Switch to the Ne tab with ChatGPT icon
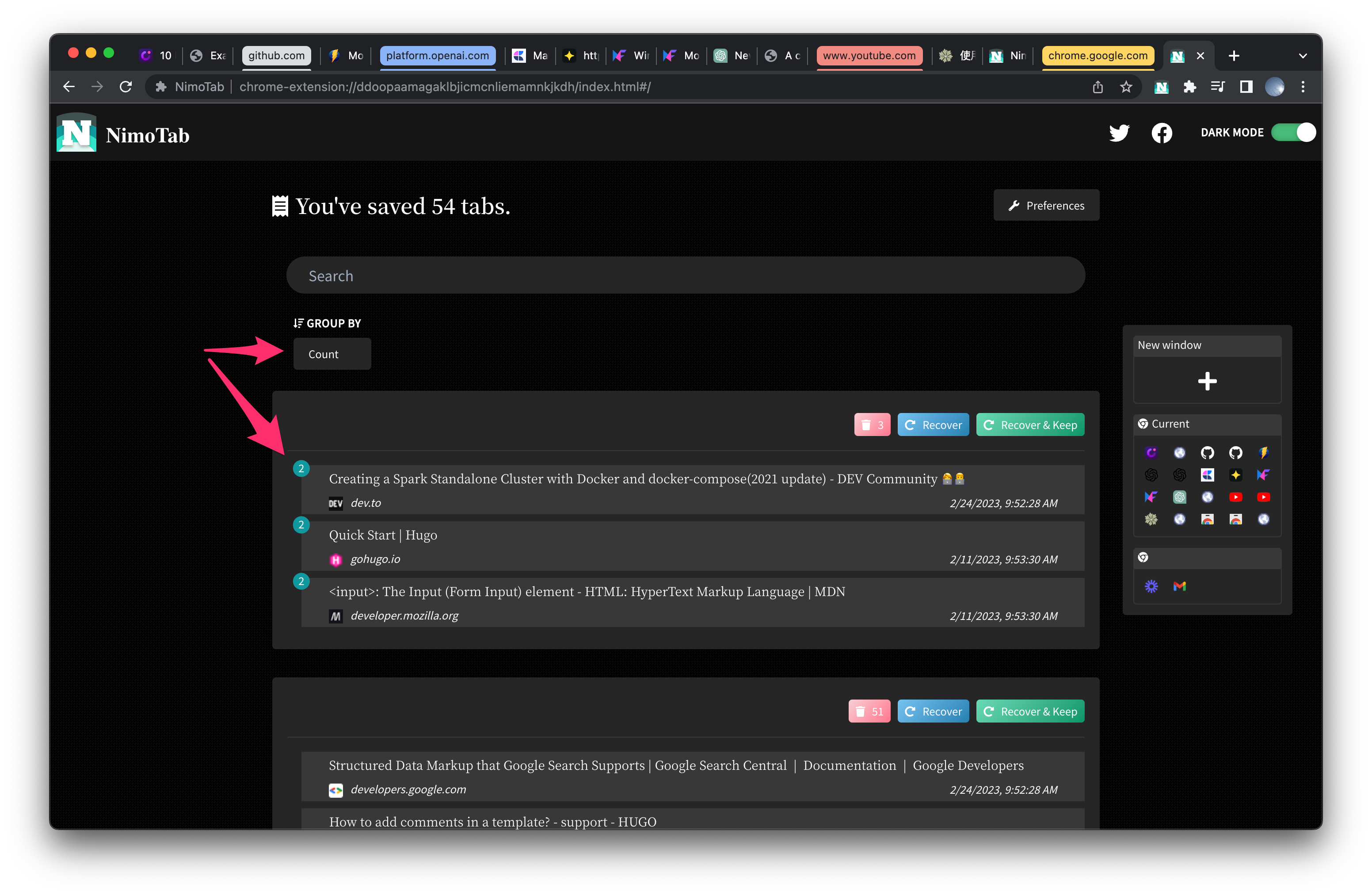Screen dimensions: 1372x895 [x=732, y=56]
